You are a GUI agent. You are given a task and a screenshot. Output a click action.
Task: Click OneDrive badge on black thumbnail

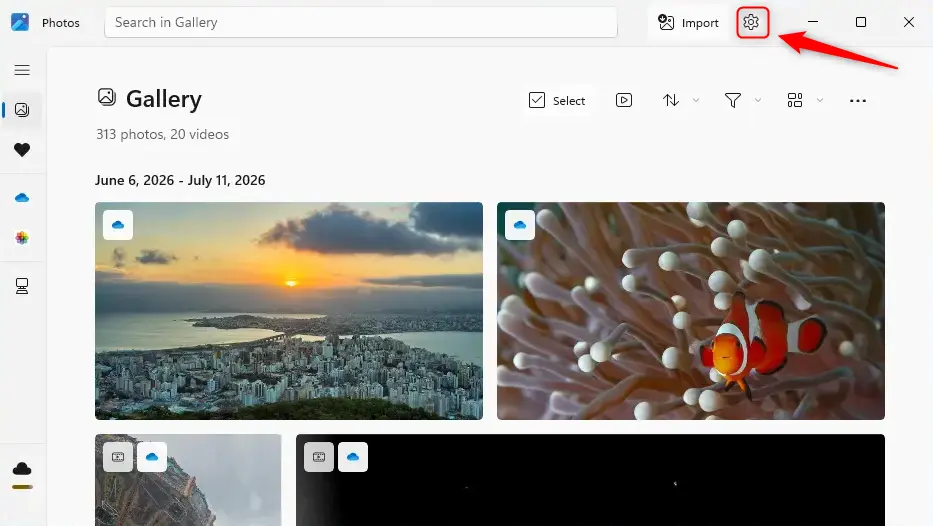(353, 457)
